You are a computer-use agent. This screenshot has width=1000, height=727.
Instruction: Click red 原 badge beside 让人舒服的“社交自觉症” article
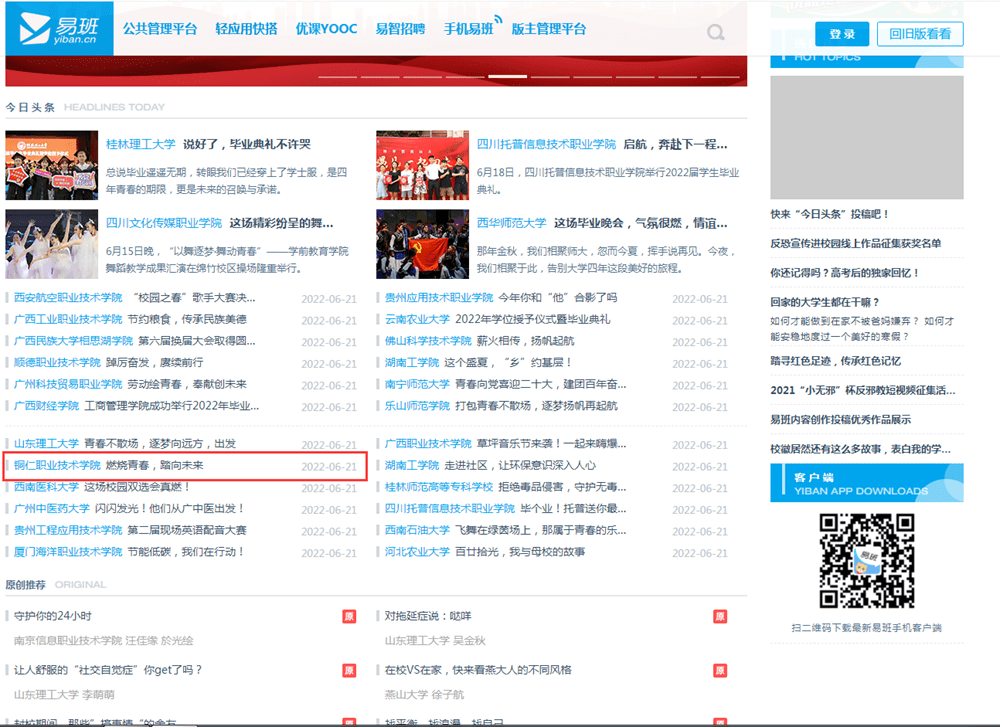point(349,670)
